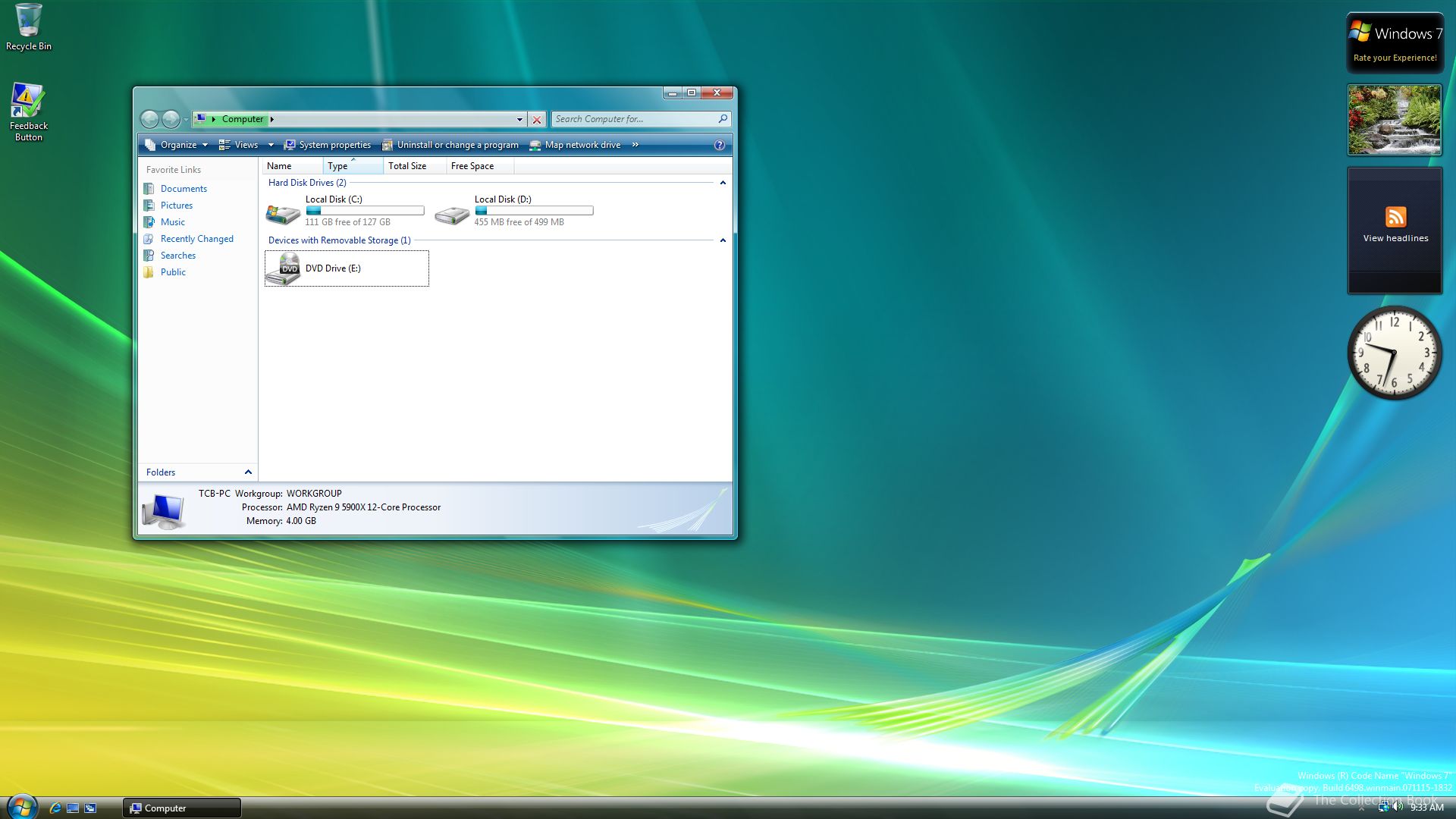This screenshot has width=1456, height=819.
Task: Open the Organize menu
Action: (x=177, y=145)
